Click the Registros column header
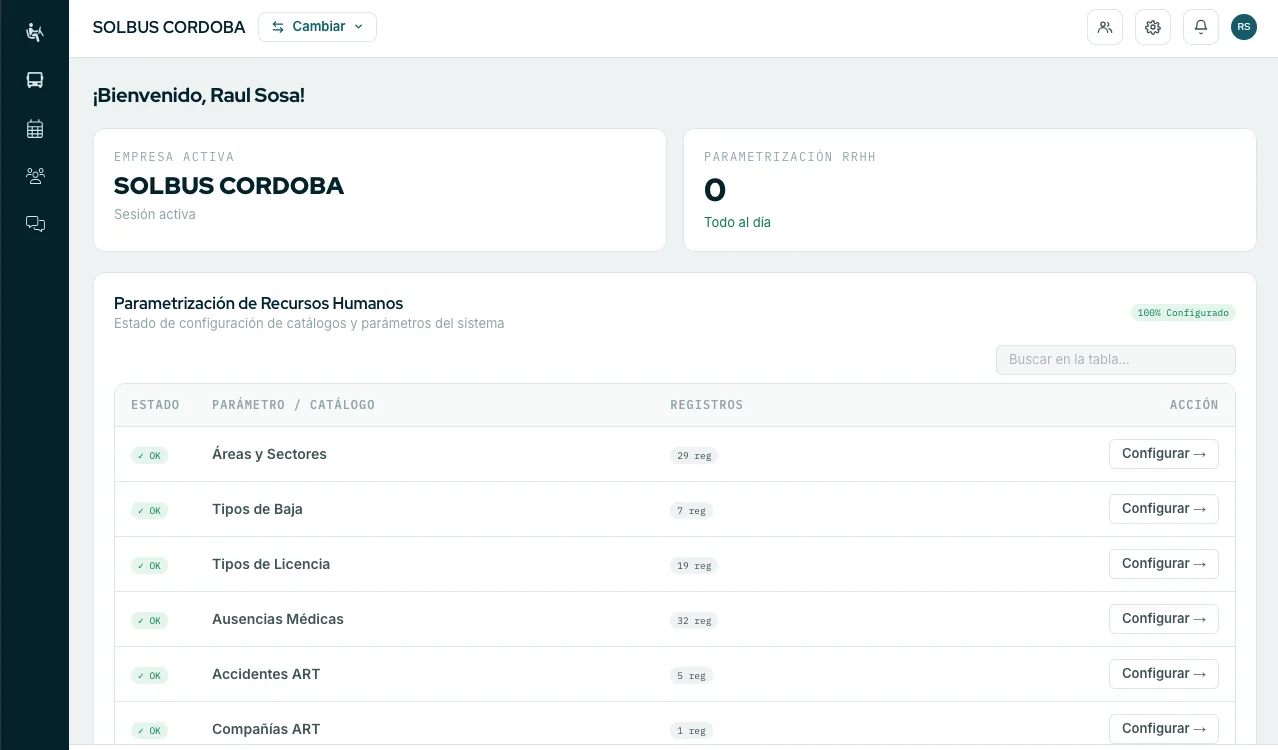Screen dimensions: 1278x750 (706, 405)
